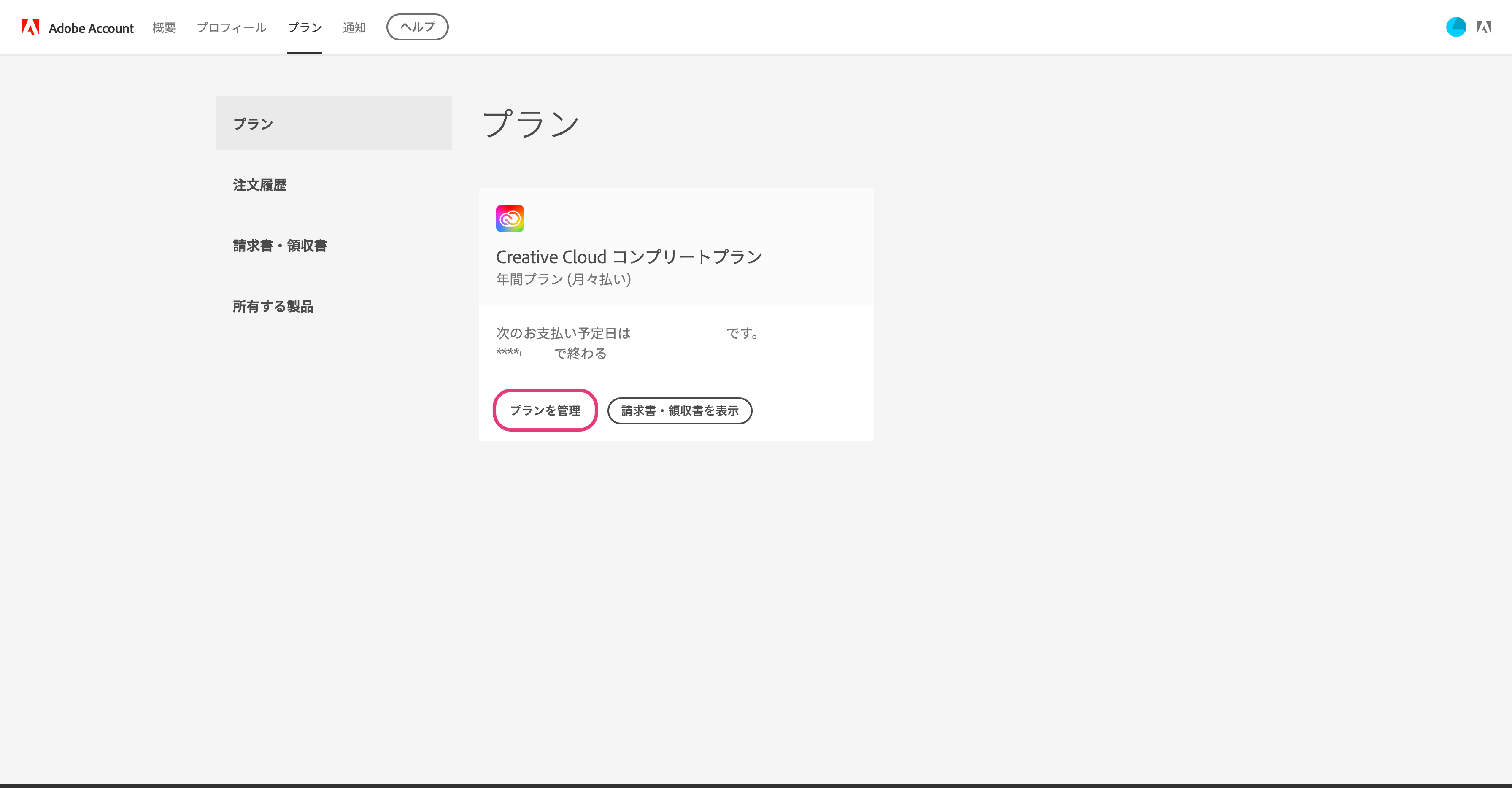
Task: Open 請求書・領収書 in the sidebar
Action: [x=280, y=245]
